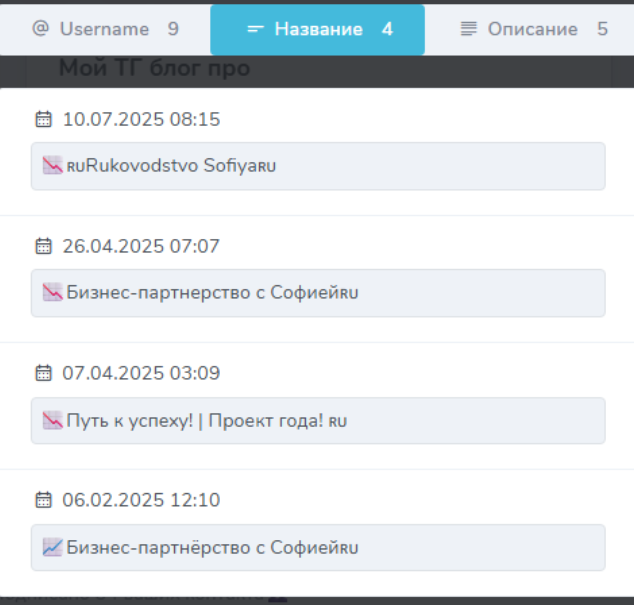Click the calendar icon beside 26.04.2025 07:07
Screen dimensions: 634x605
click(43, 246)
